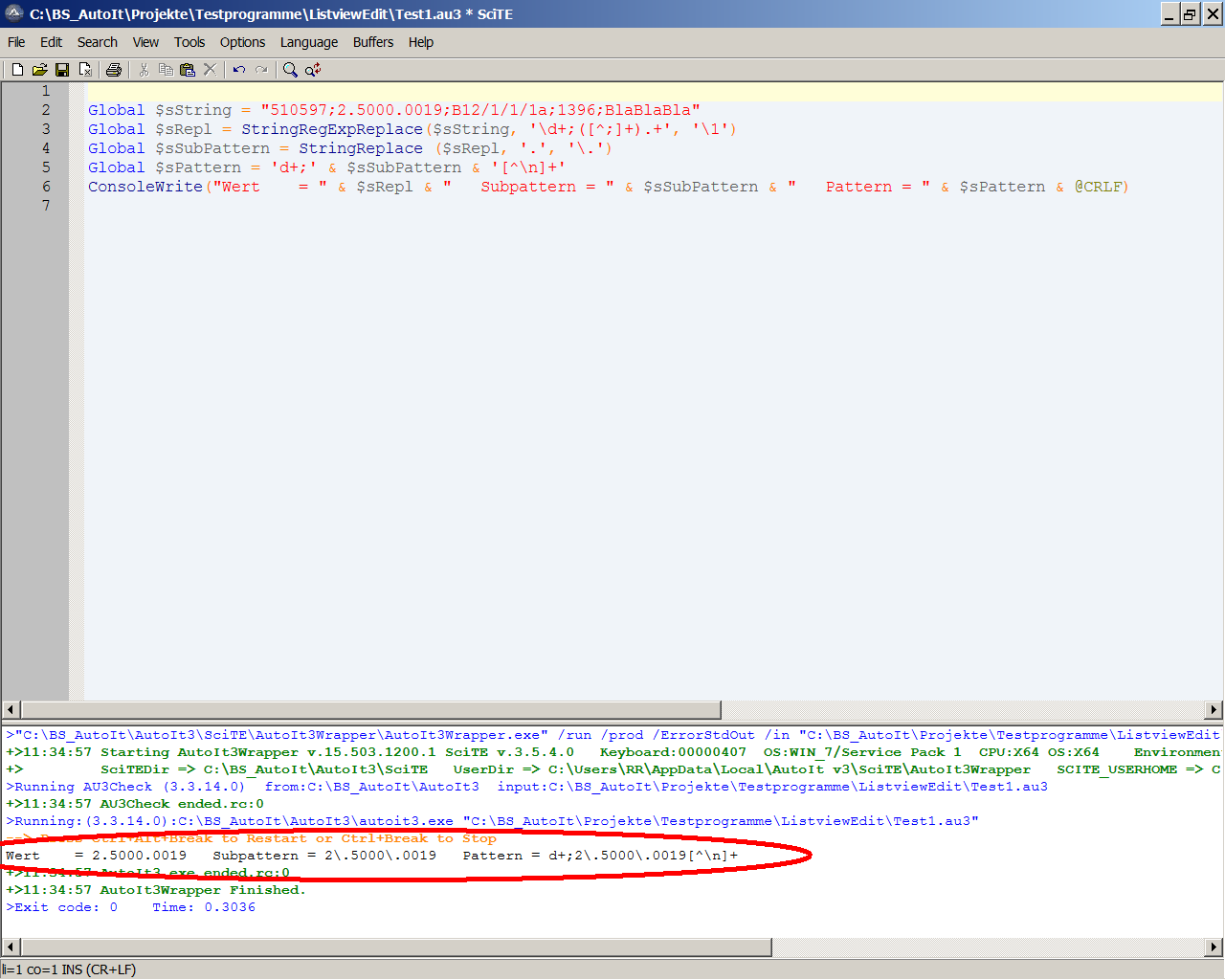Expand the Options menu
The height and width of the screenshot is (980, 1225).
click(242, 42)
